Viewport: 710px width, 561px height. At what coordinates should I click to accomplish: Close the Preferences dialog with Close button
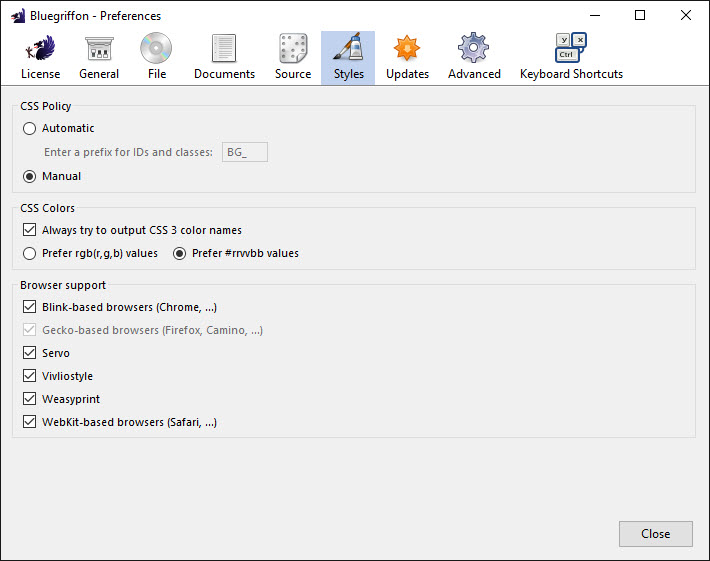[656, 534]
